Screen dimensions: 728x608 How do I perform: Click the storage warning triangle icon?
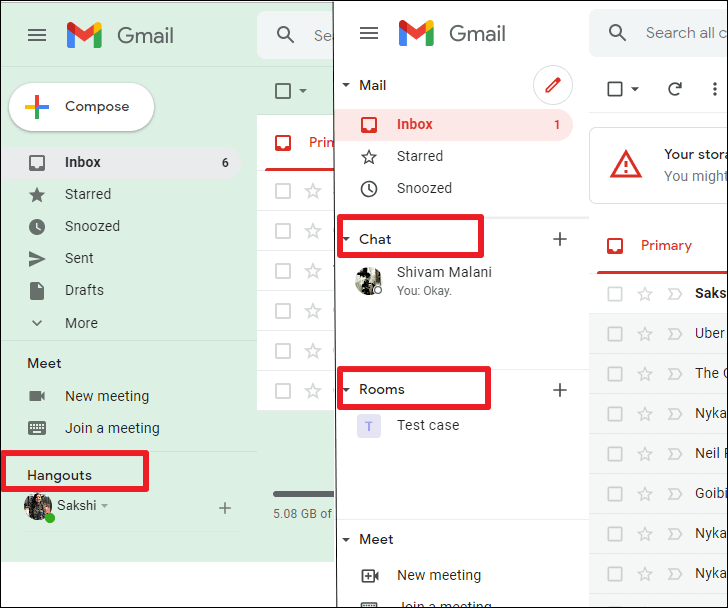click(625, 165)
